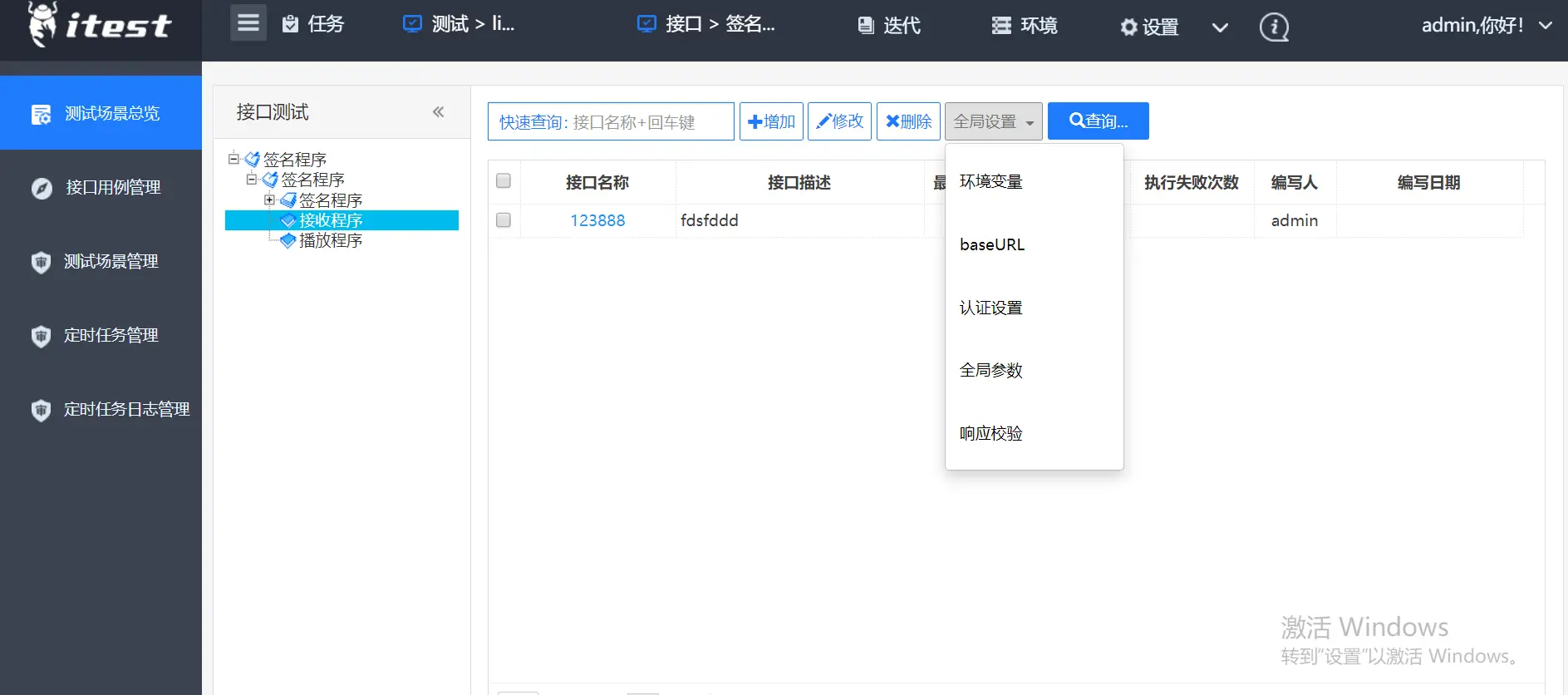Select the root 签名程序 tree item
The height and width of the screenshot is (695, 1568).
pos(295,159)
